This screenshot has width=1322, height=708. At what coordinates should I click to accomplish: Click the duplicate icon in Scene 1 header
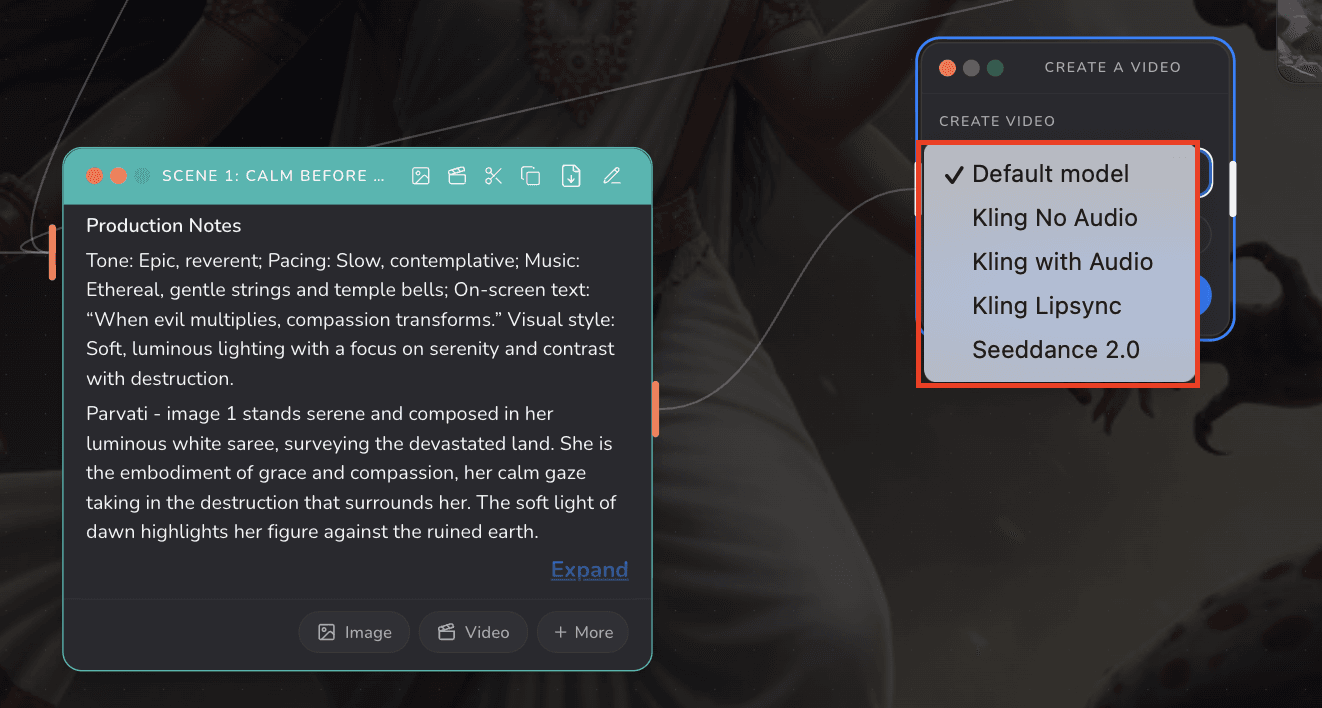click(x=531, y=176)
